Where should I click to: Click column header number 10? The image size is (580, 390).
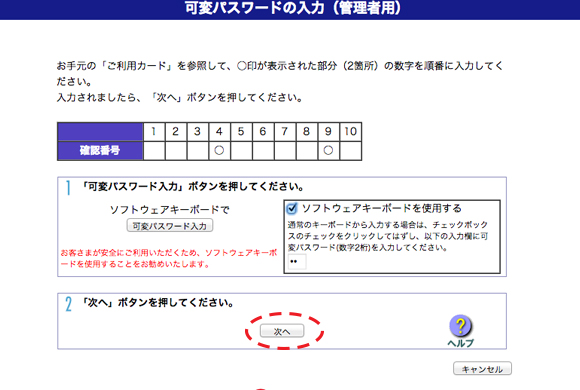350,131
